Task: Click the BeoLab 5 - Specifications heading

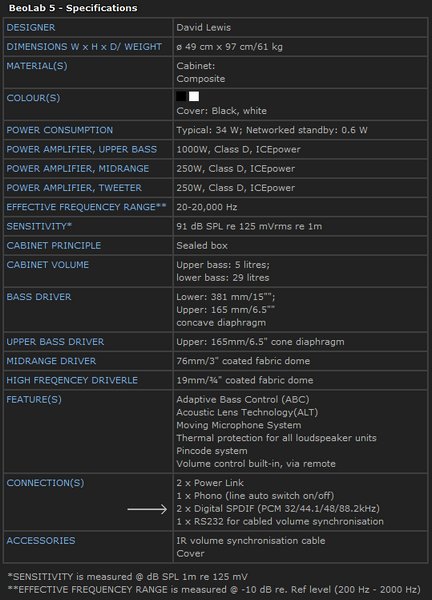Action: pos(73,8)
